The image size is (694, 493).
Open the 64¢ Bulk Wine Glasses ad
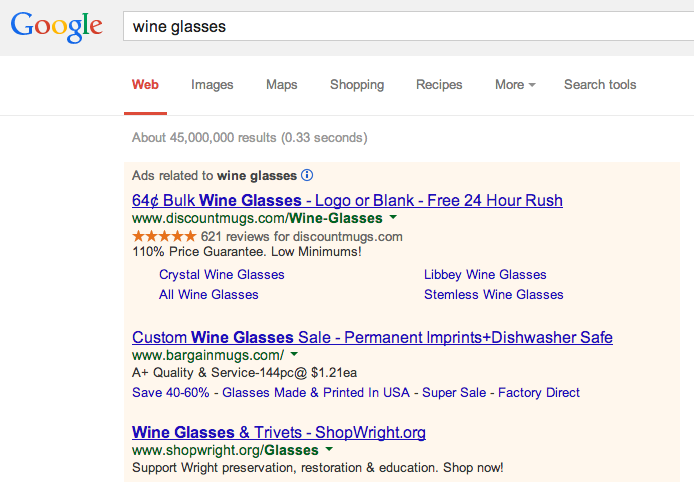(x=347, y=200)
